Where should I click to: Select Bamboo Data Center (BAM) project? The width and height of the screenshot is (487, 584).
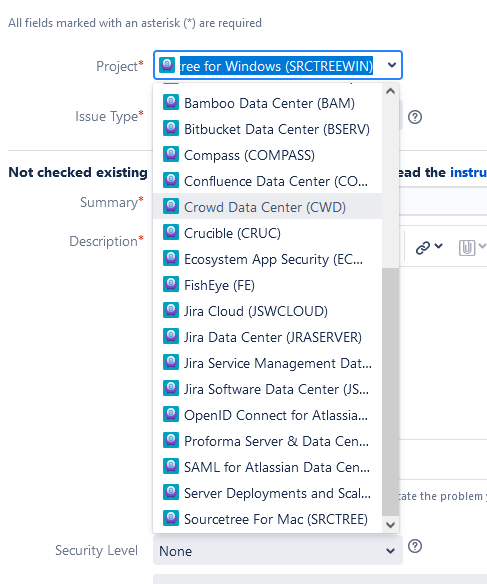267,103
